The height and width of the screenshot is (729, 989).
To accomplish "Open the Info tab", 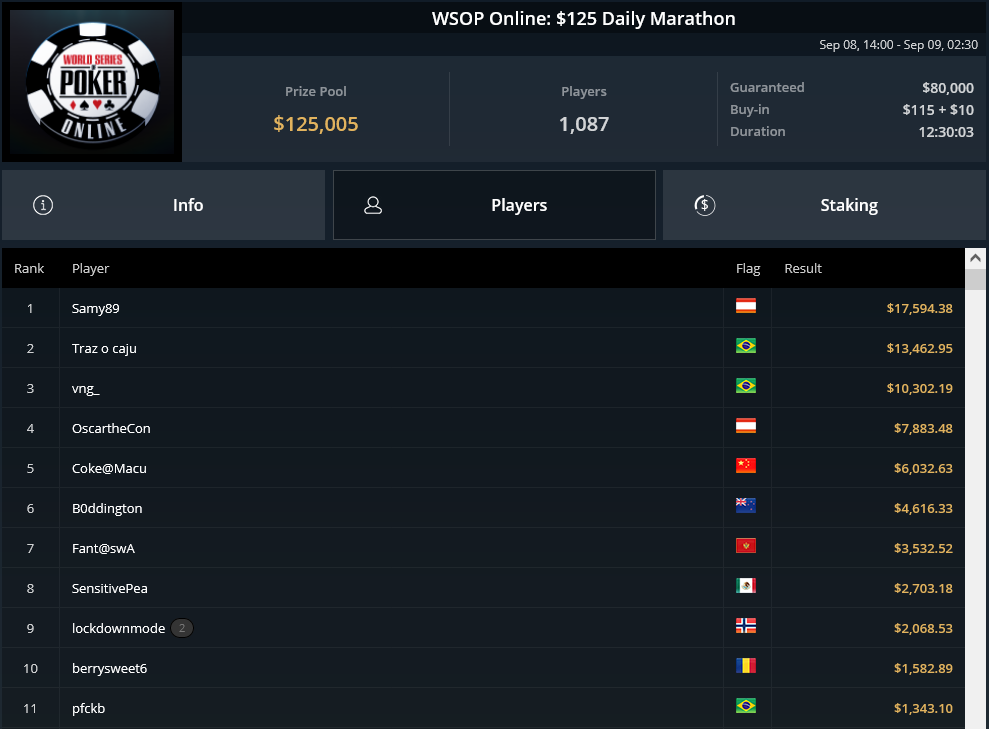I will 163,205.
